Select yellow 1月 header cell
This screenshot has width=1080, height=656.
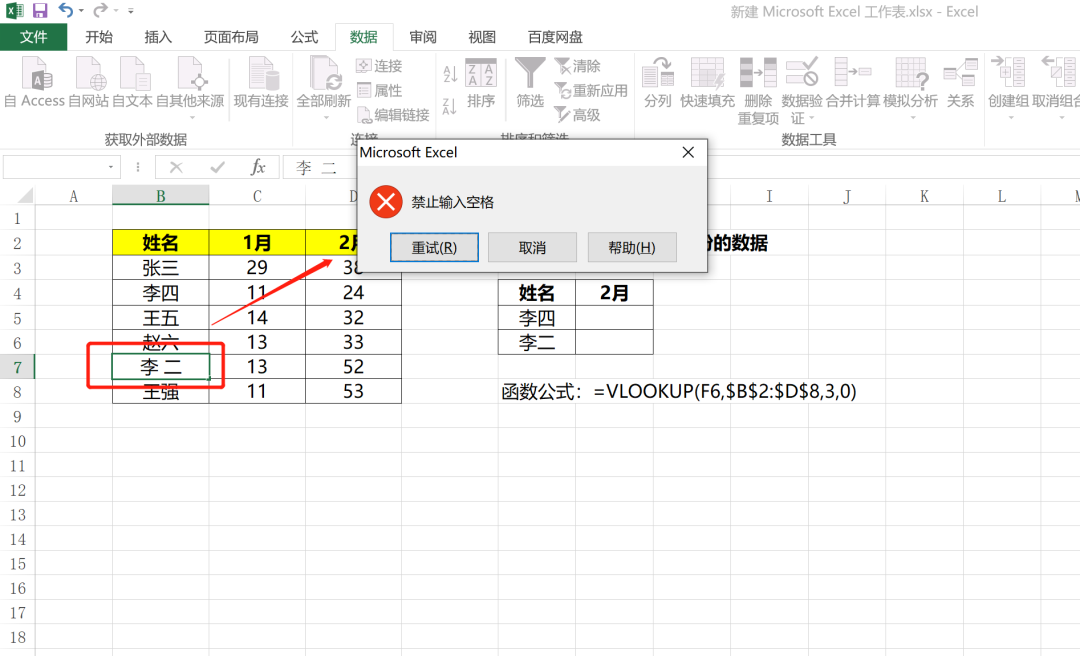(257, 243)
